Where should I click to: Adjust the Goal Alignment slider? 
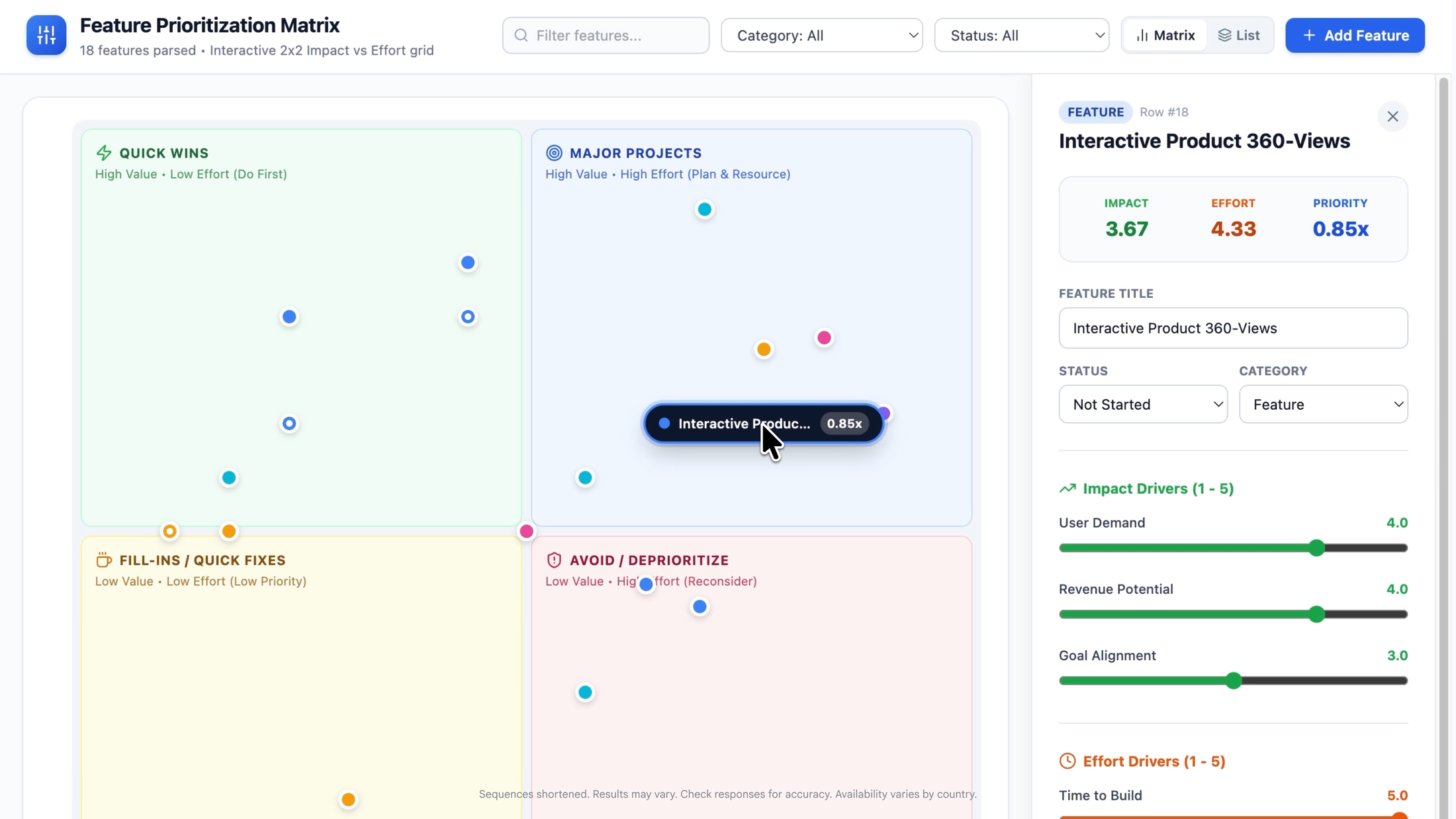(x=1233, y=681)
